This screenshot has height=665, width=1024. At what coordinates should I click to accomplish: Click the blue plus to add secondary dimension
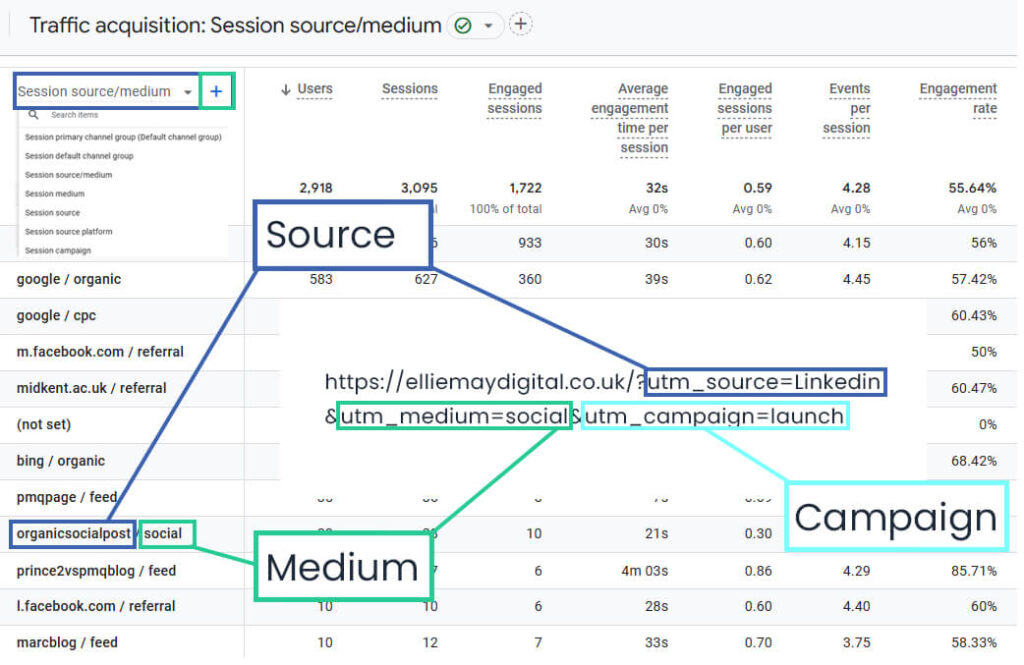pos(216,91)
